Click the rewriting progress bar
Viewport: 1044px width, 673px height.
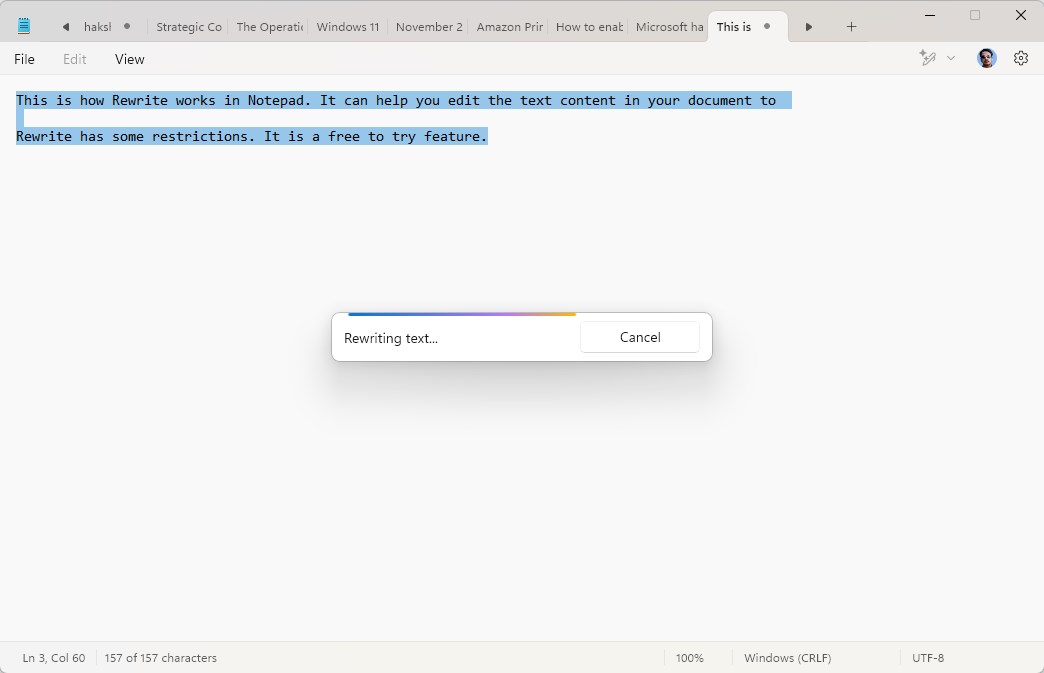pyautogui.click(x=462, y=314)
